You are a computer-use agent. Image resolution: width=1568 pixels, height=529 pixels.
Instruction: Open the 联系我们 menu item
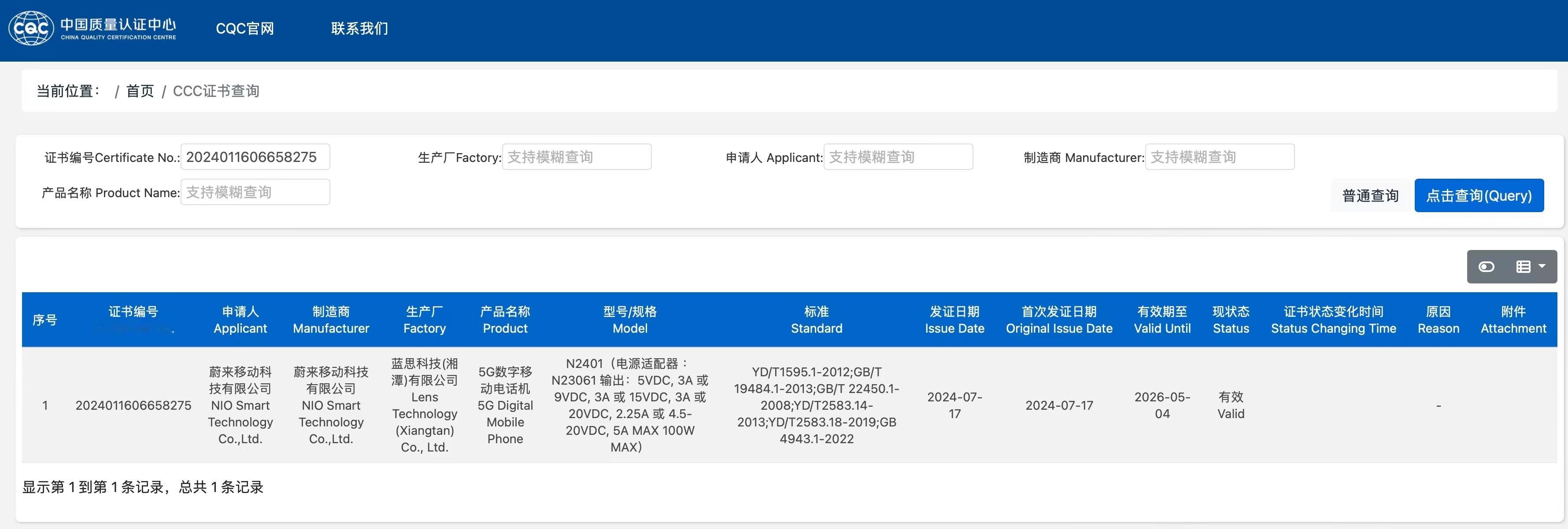click(x=359, y=29)
